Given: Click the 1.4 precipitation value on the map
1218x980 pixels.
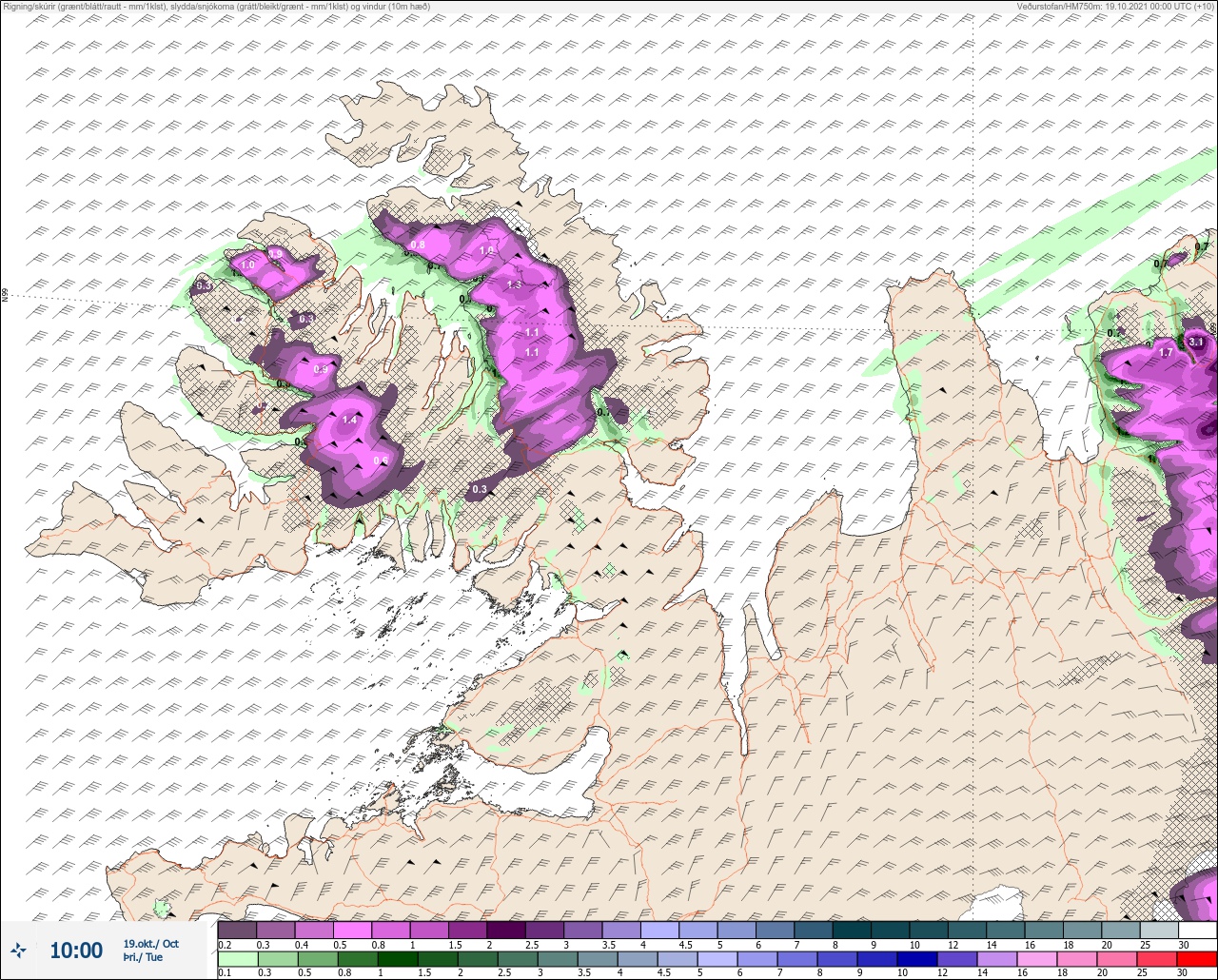Looking at the screenshot, I should pos(349,420).
